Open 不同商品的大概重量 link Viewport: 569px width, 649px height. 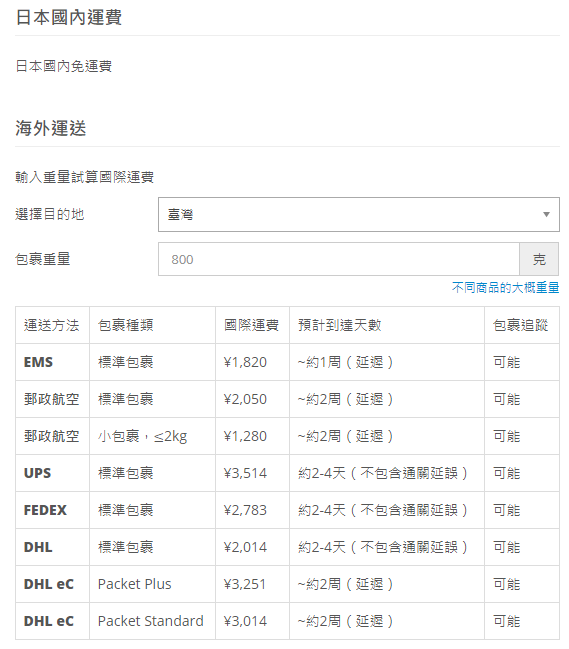pyautogui.click(x=505, y=287)
